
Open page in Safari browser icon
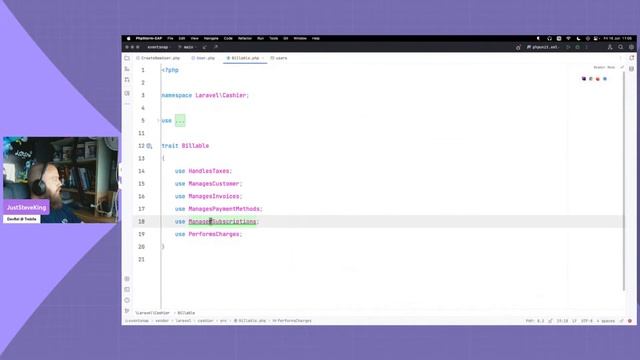coord(605,79)
